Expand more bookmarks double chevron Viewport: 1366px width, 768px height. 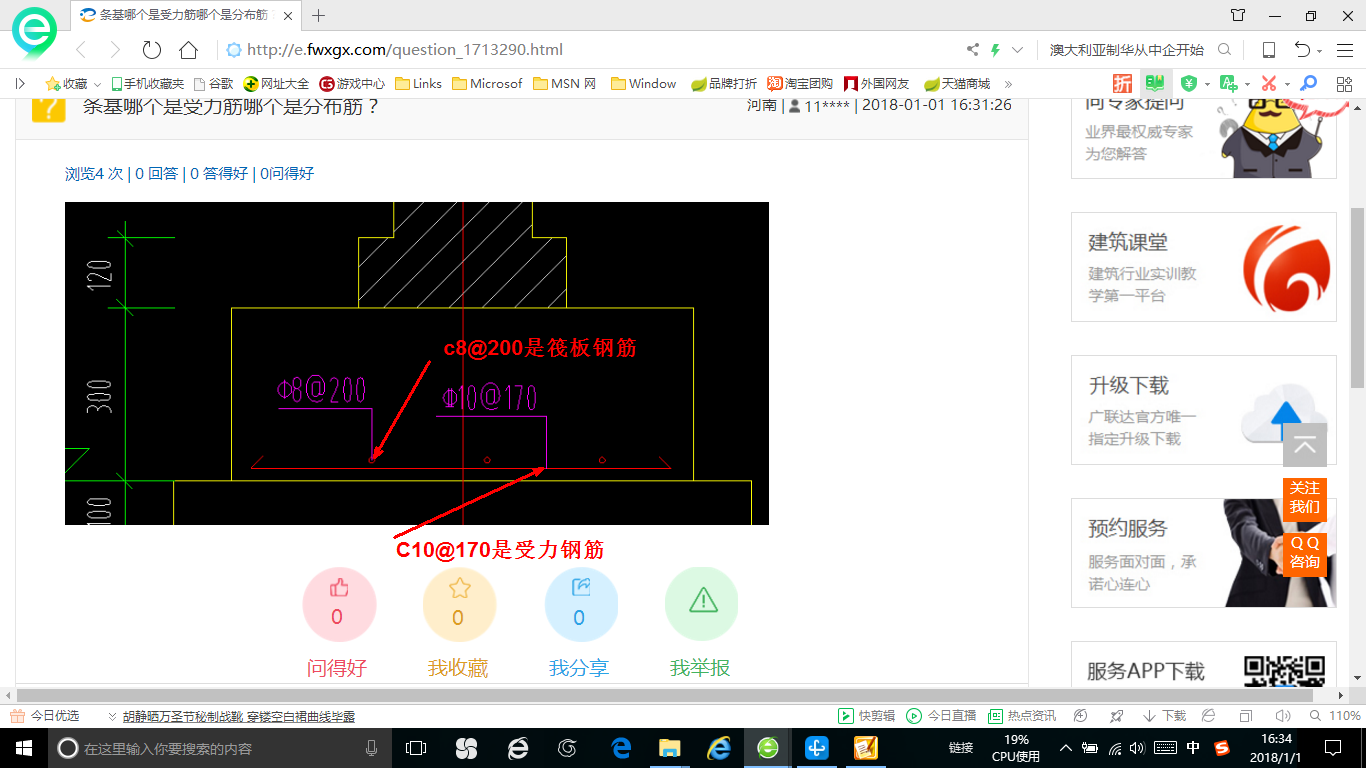(1008, 84)
